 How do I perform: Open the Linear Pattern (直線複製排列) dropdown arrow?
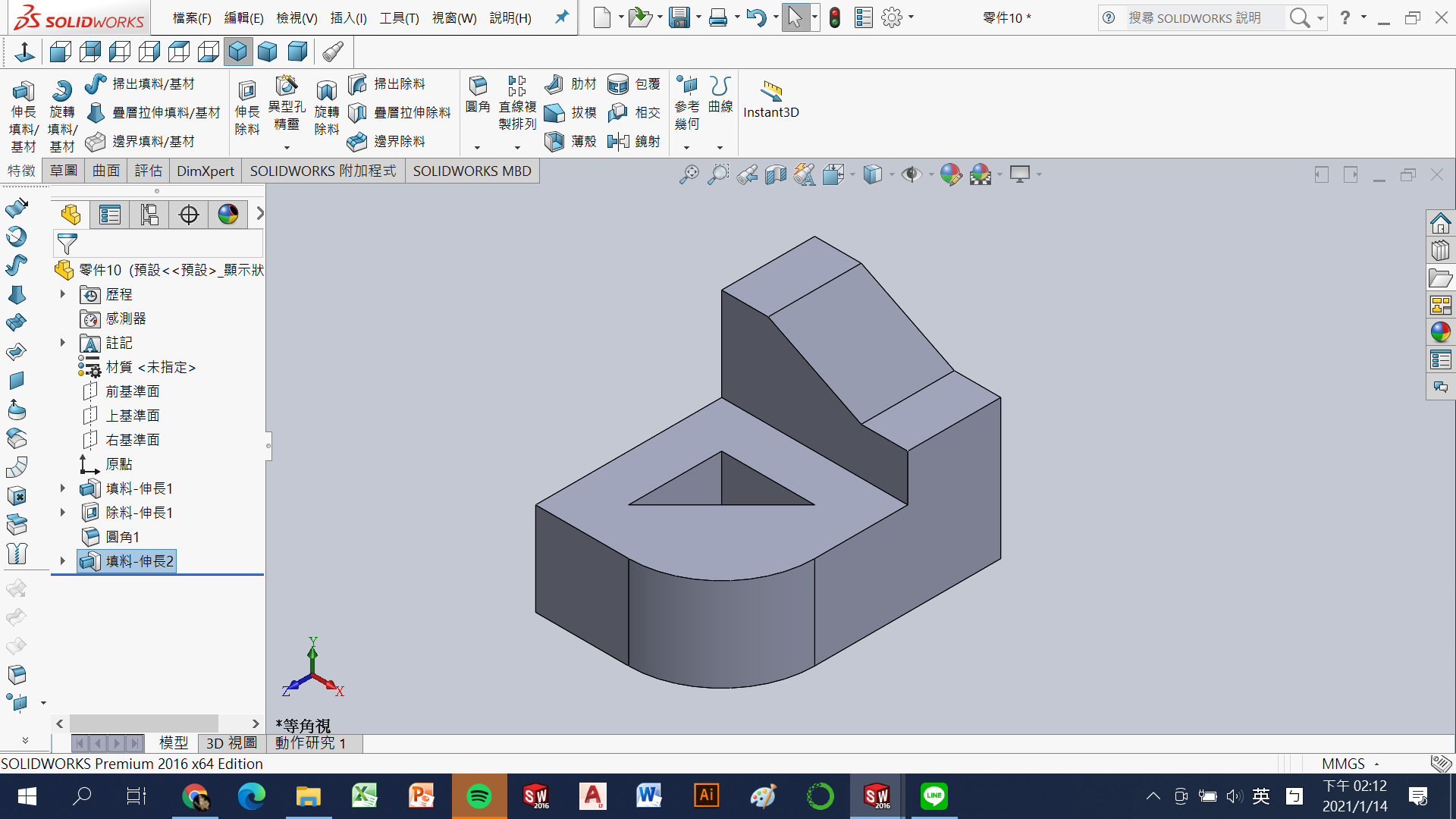click(x=517, y=148)
